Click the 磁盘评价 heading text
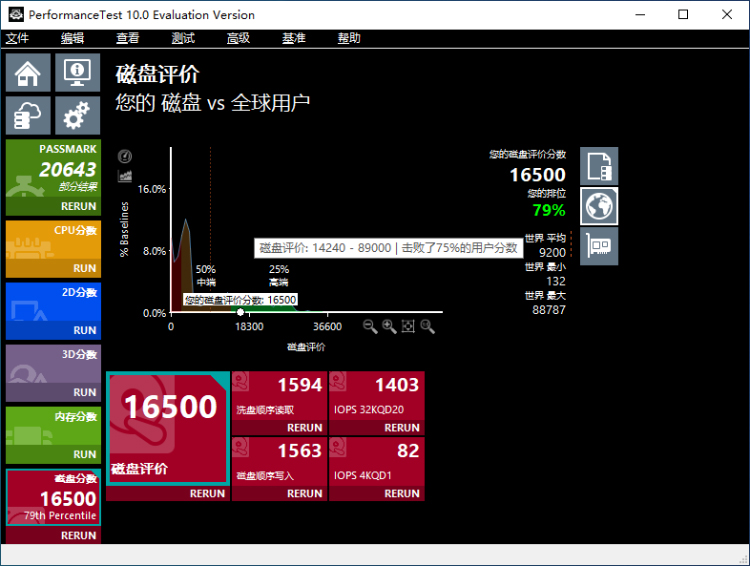The width and height of the screenshot is (750, 566). (157, 74)
